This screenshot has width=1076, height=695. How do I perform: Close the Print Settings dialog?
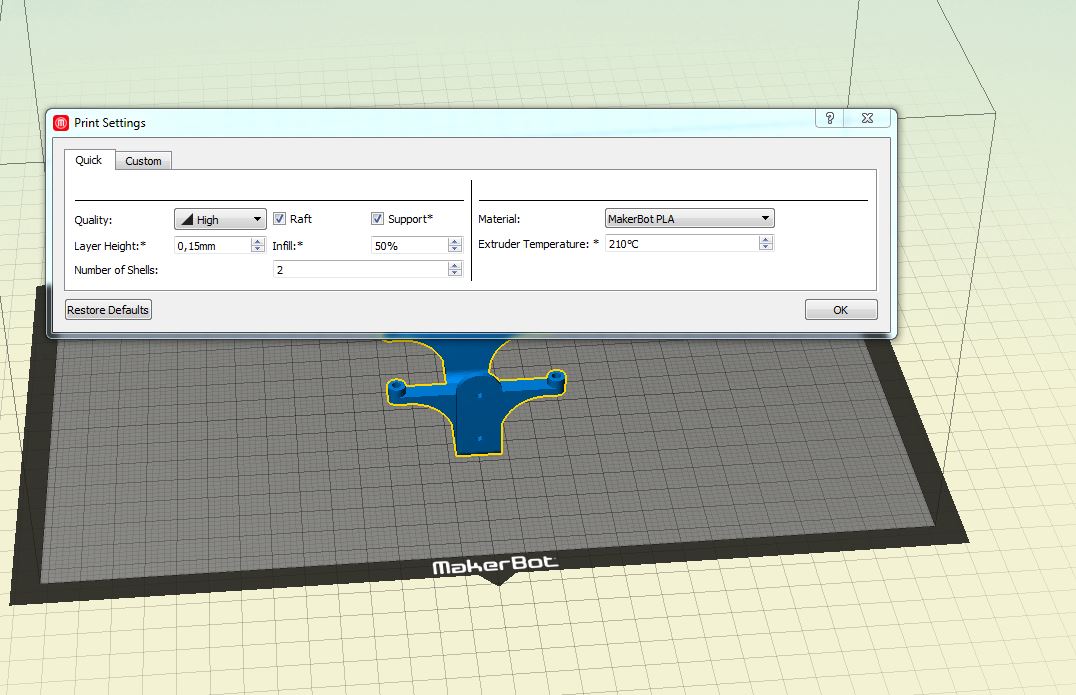pos(867,118)
